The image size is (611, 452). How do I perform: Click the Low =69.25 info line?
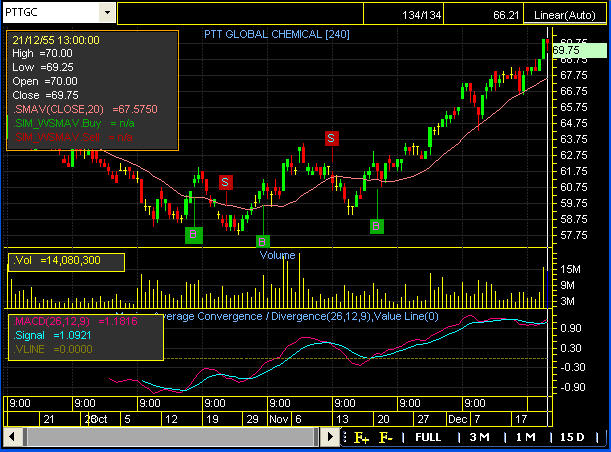[43, 67]
